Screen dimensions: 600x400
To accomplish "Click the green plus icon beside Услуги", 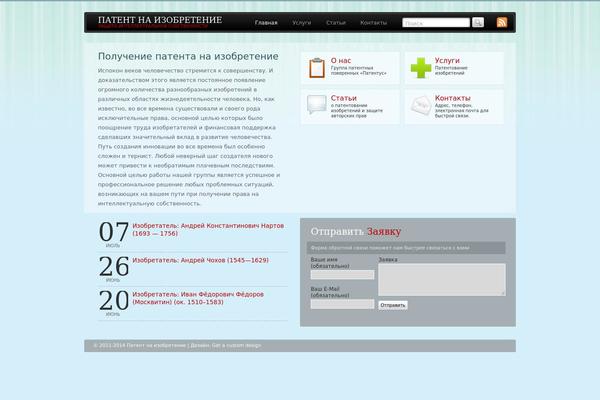I will (x=421, y=68).
